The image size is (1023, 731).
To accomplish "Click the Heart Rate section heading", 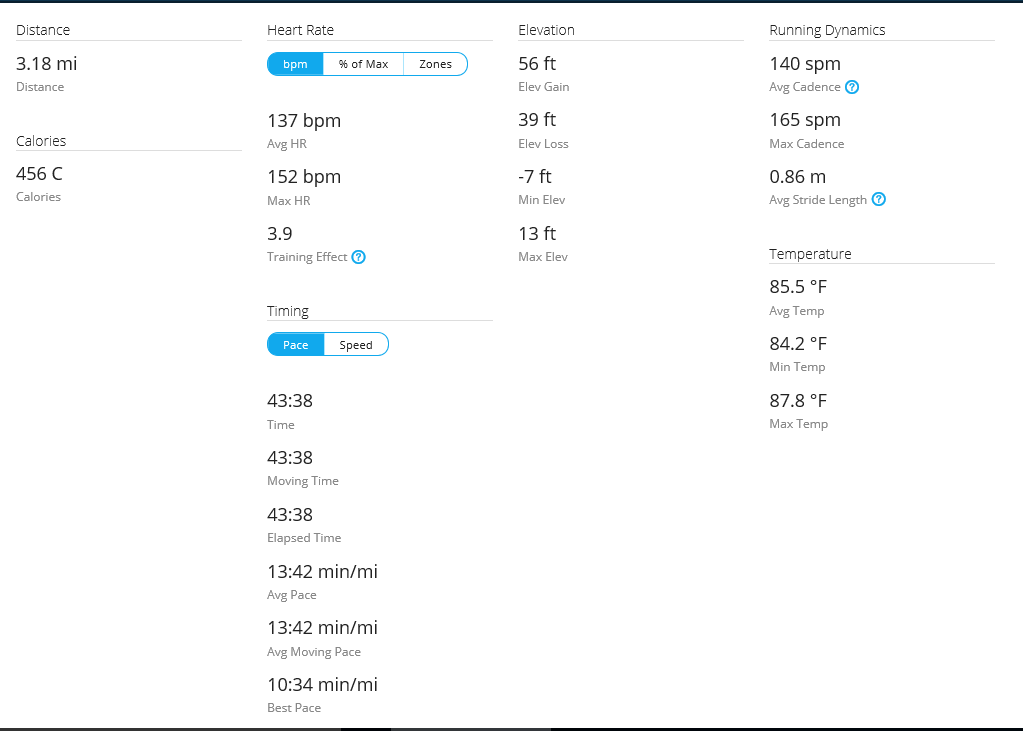I will click(x=300, y=30).
